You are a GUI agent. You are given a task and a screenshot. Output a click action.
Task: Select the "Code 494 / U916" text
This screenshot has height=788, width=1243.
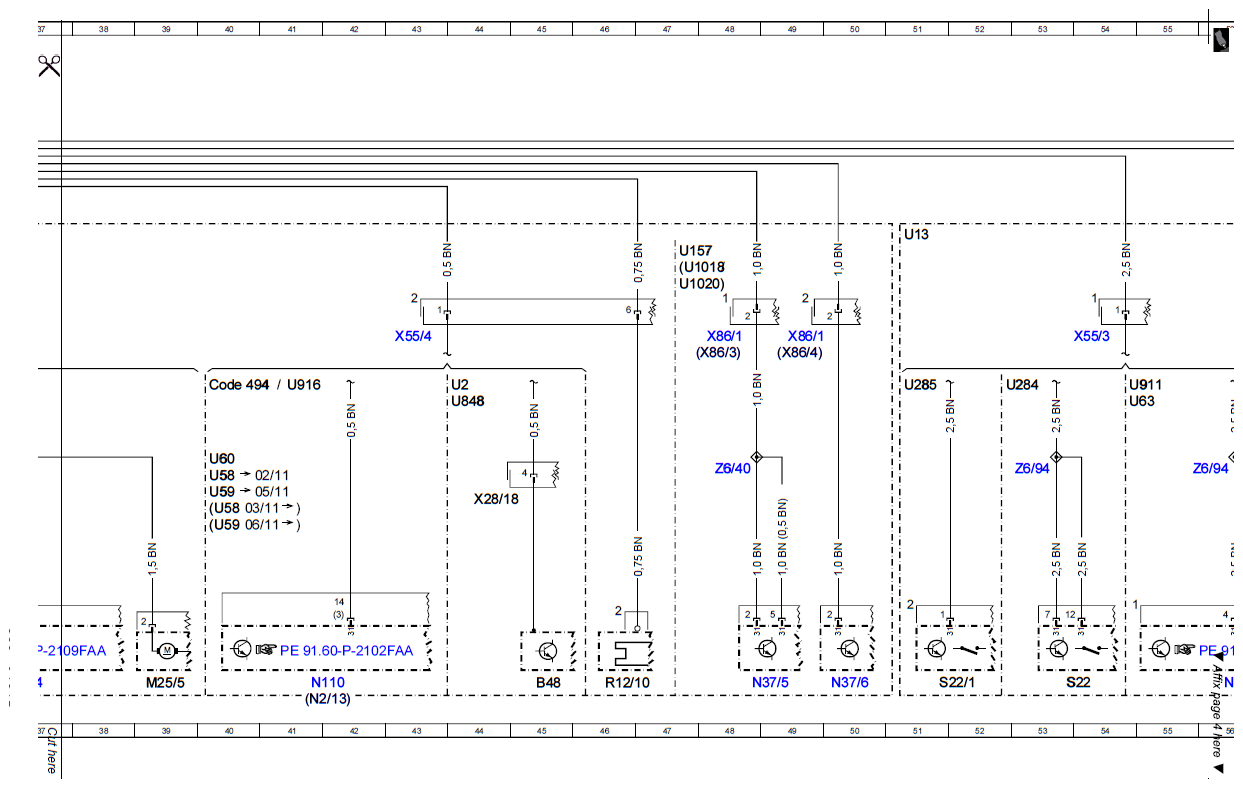(265, 385)
